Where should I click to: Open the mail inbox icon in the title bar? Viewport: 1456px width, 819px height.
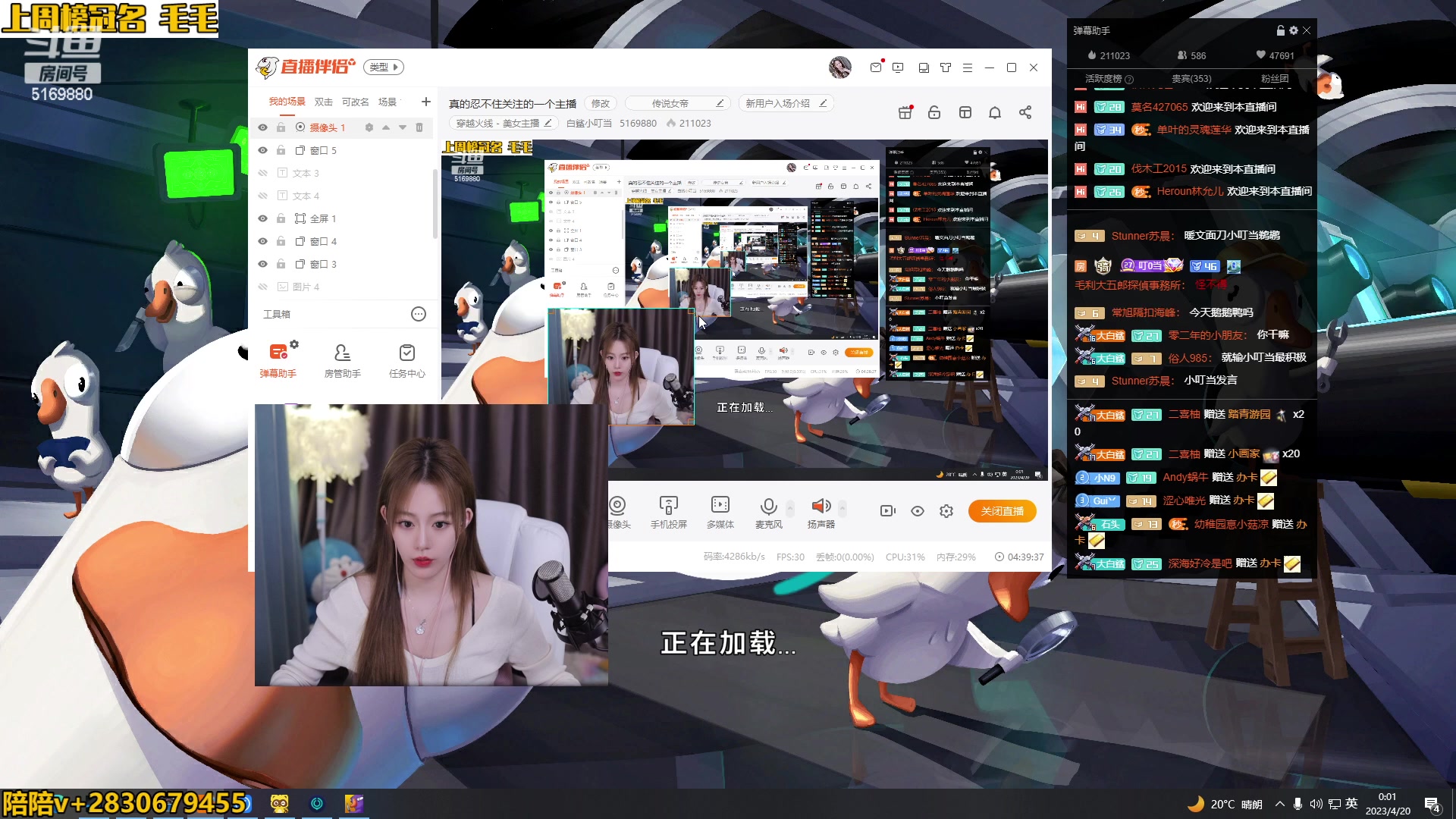point(876,67)
